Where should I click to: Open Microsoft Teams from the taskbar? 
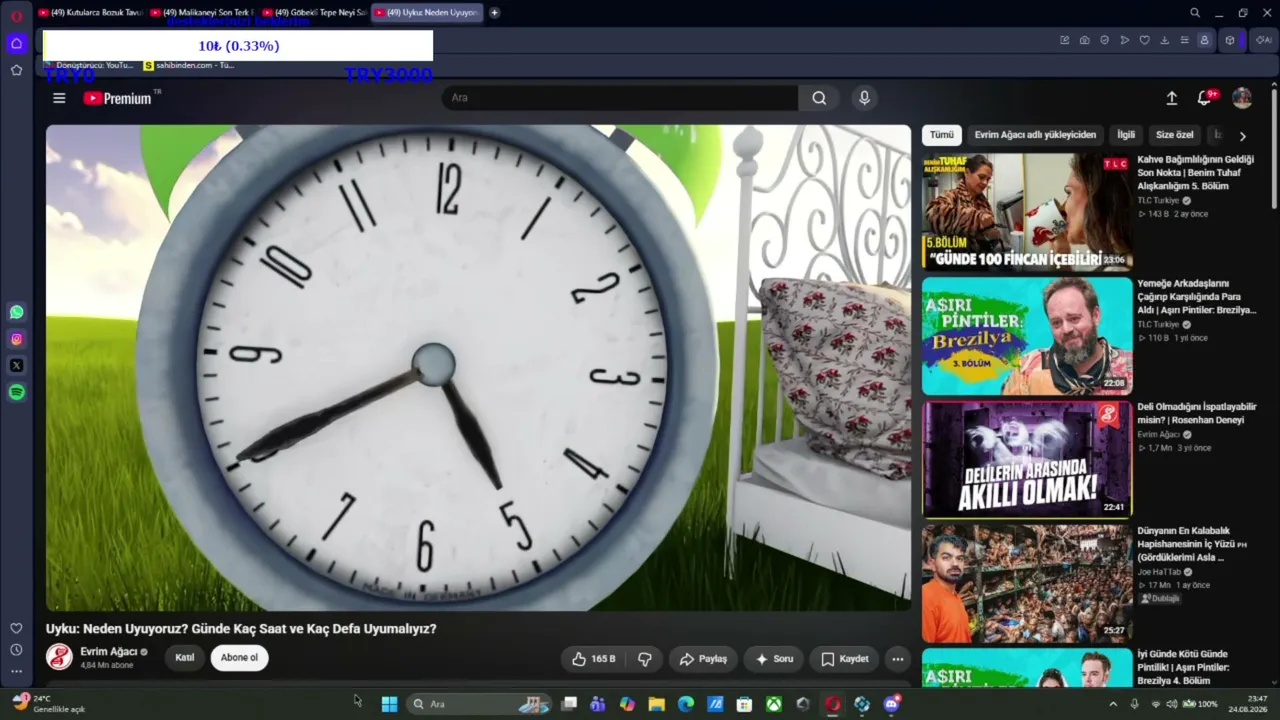[x=597, y=704]
